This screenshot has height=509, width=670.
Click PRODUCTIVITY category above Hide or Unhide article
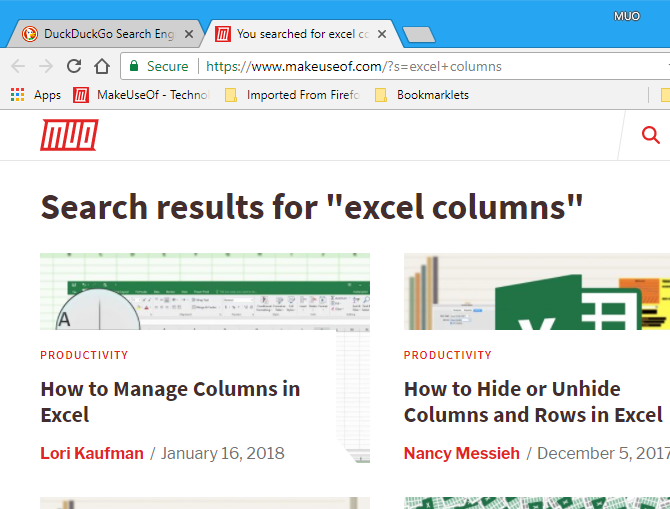448,355
